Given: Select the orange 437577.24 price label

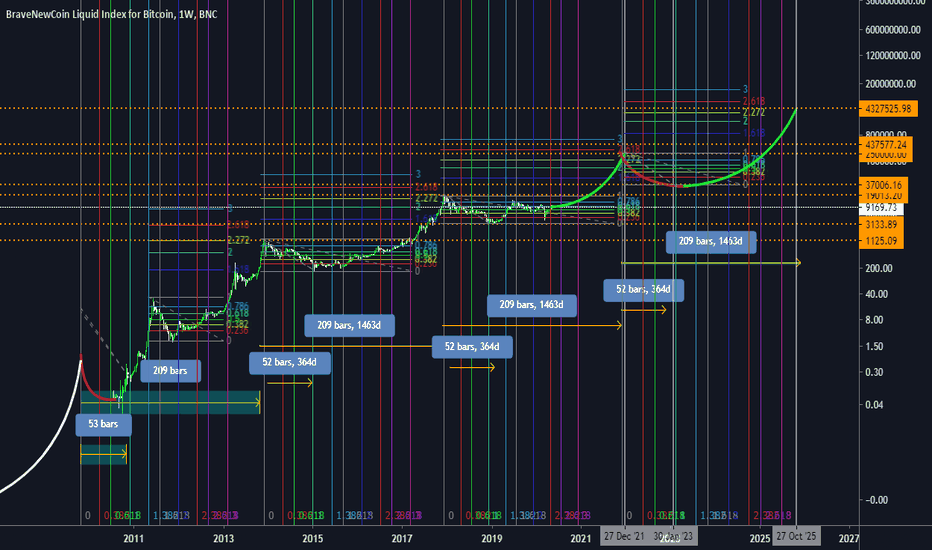Looking at the screenshot, I should [x=886, y=144].
